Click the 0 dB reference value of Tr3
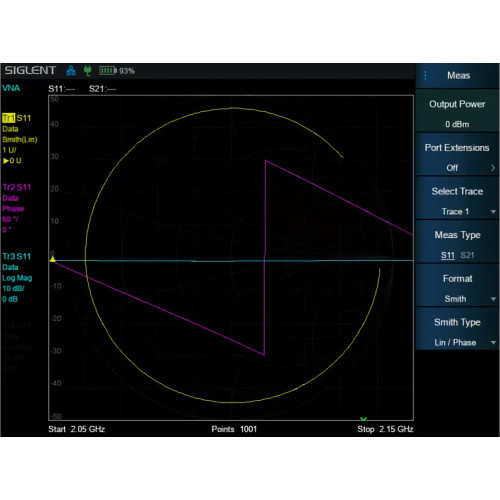The height and width of the screenshot is (500, 500). pos(10,299)
